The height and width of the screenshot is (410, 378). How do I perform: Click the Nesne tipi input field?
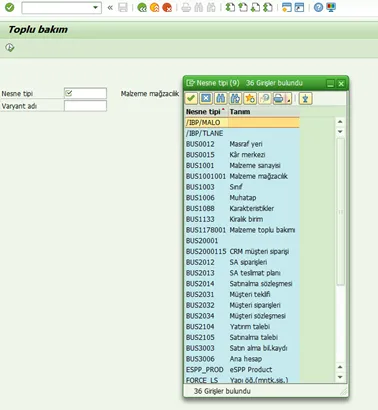coord(85,93)
